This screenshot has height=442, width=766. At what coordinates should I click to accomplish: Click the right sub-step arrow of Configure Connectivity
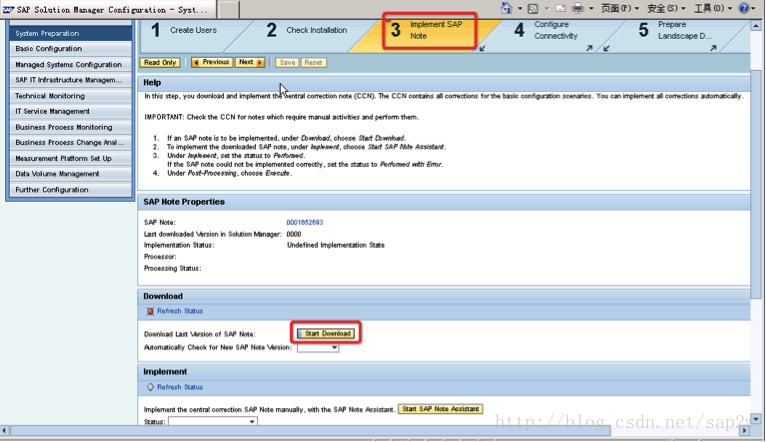(x=589, y=48)
